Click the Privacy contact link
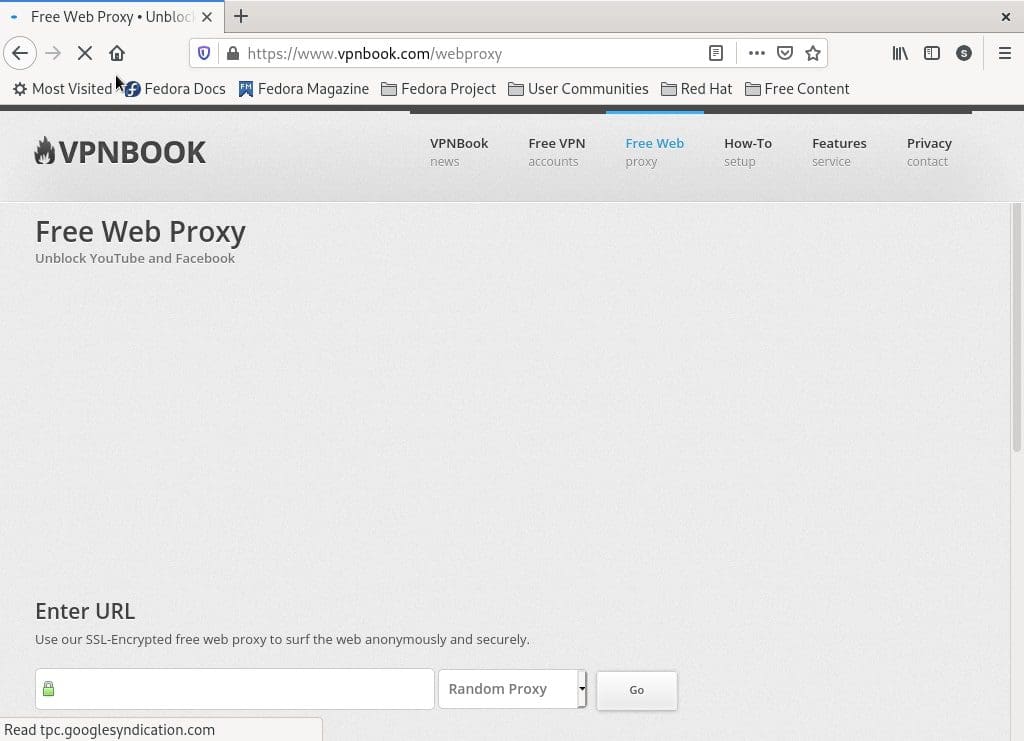This screenshot has height=741, width=1024. pos(928,152)
